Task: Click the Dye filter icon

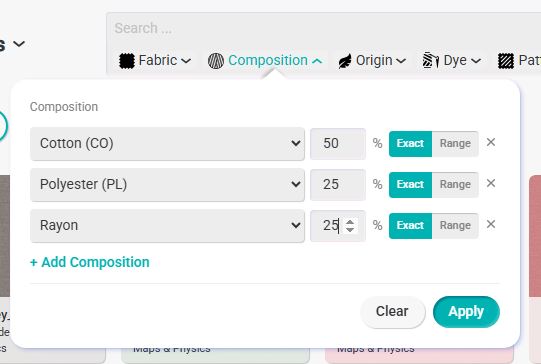Action: click(x=431, y=60)
